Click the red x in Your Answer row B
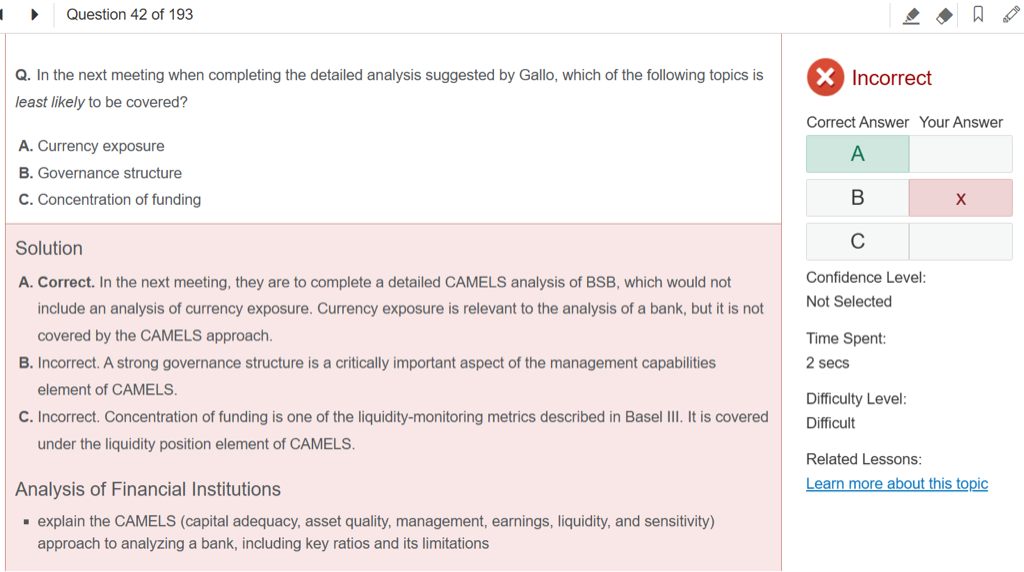Viewport: 1024px width, 572px height. tap(960, 198)
